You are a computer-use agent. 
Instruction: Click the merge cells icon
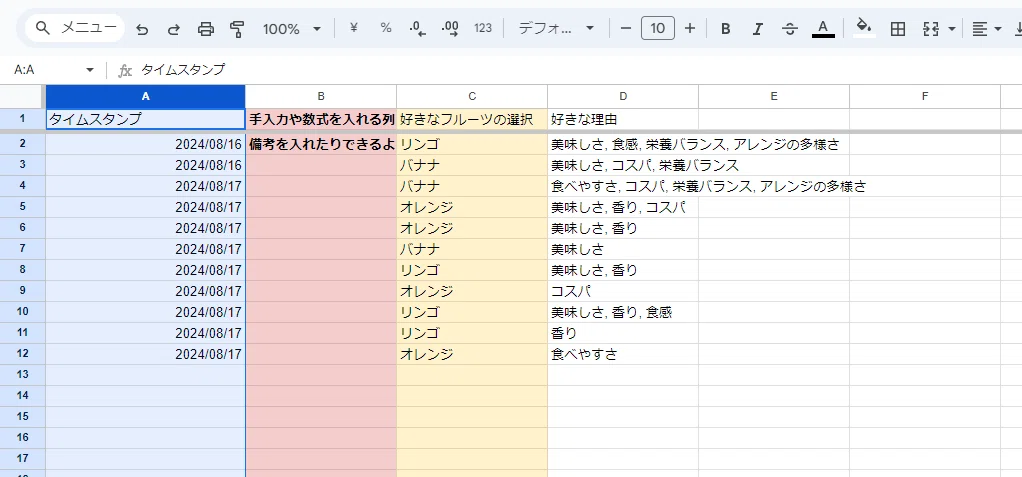[x=931, y=28]
